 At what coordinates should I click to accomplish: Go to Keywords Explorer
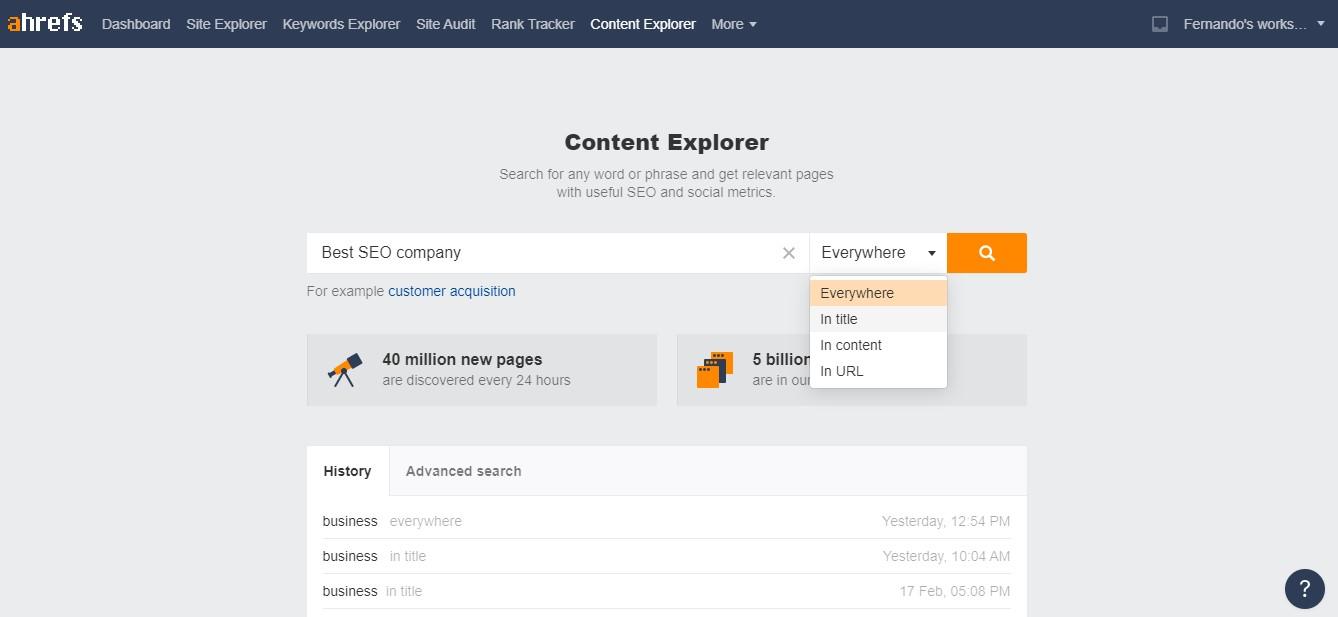pyautogui.click(x=341, y=24)
